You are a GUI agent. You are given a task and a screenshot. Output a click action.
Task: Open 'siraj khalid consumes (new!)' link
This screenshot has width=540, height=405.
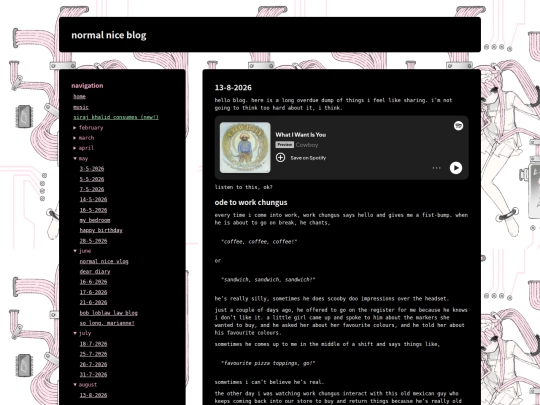tap(116, 117)
